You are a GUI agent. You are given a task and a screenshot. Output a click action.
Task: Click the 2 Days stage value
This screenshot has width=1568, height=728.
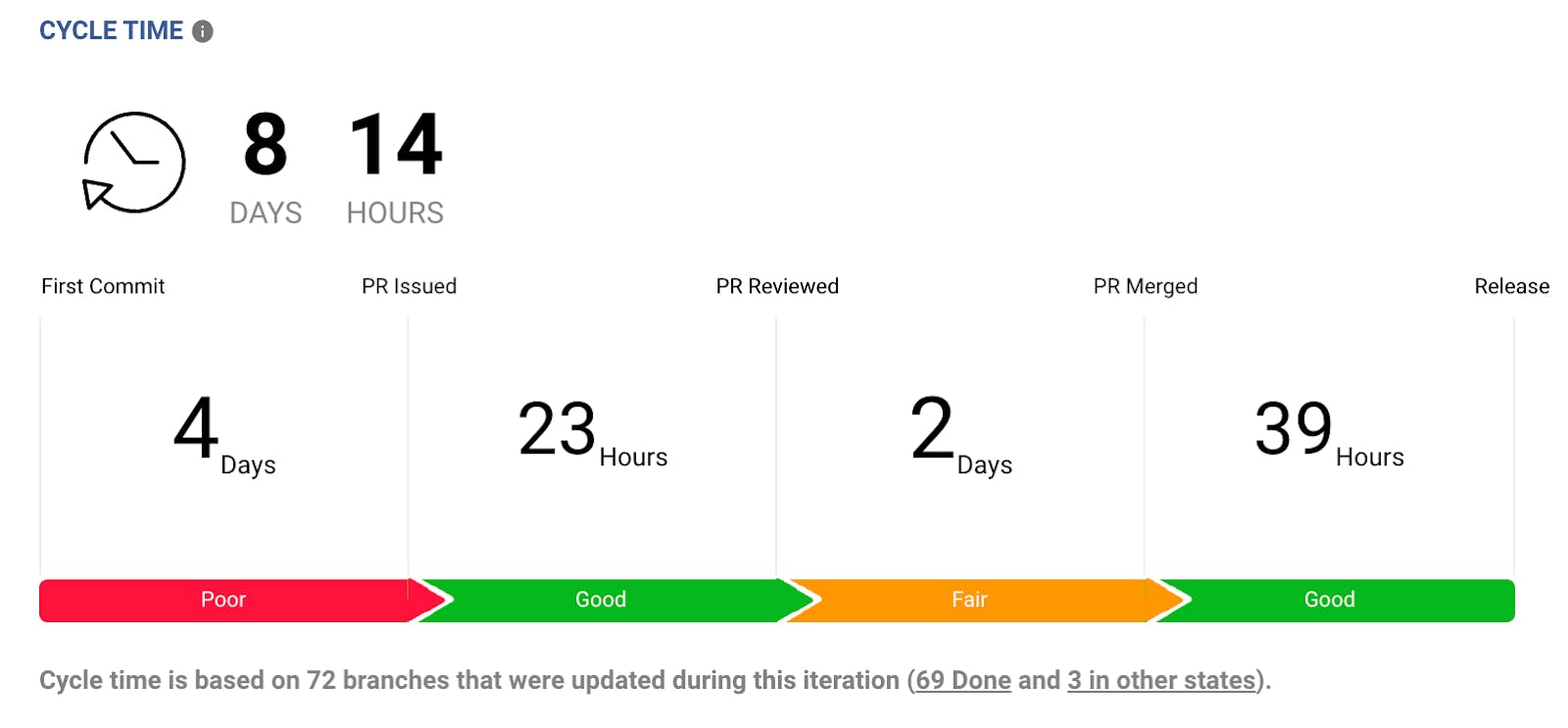tap(960, 433)
